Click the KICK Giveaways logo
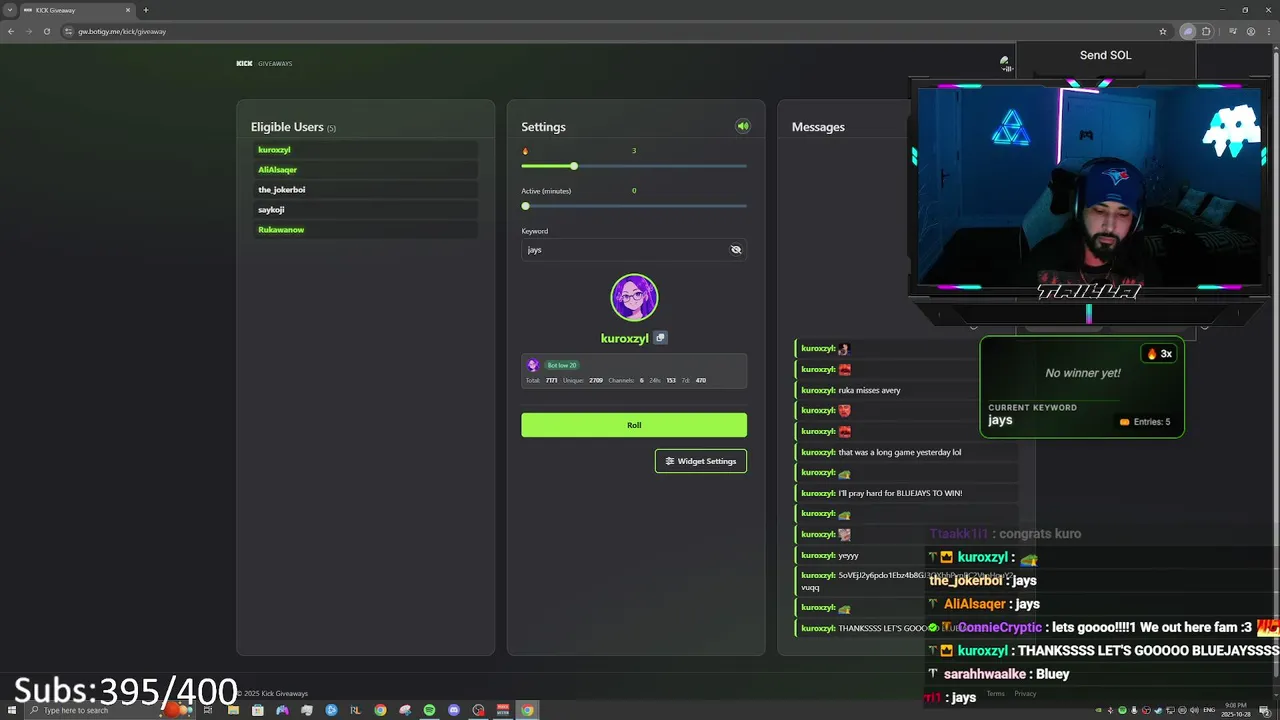 (264, 63)
